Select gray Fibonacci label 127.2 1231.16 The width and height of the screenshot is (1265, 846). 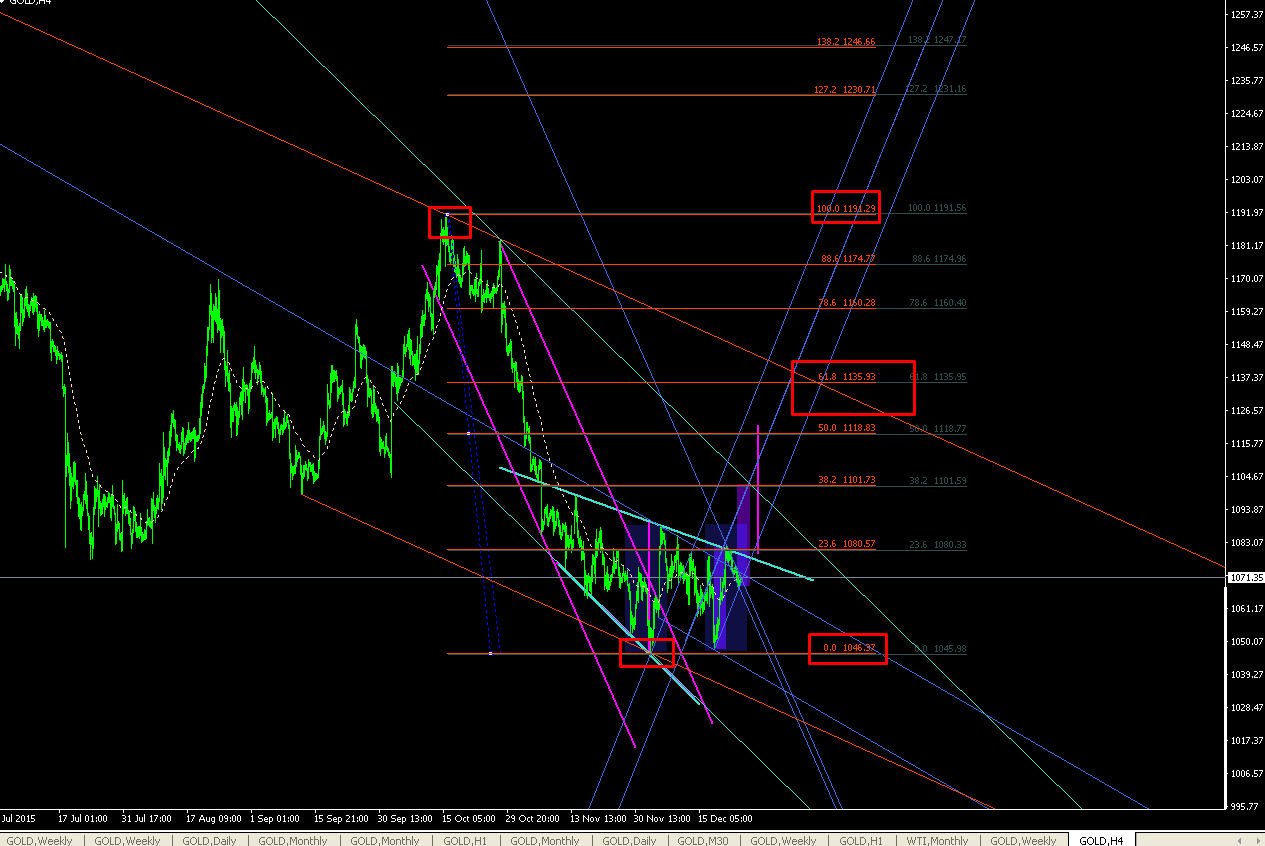pos(937,89)
